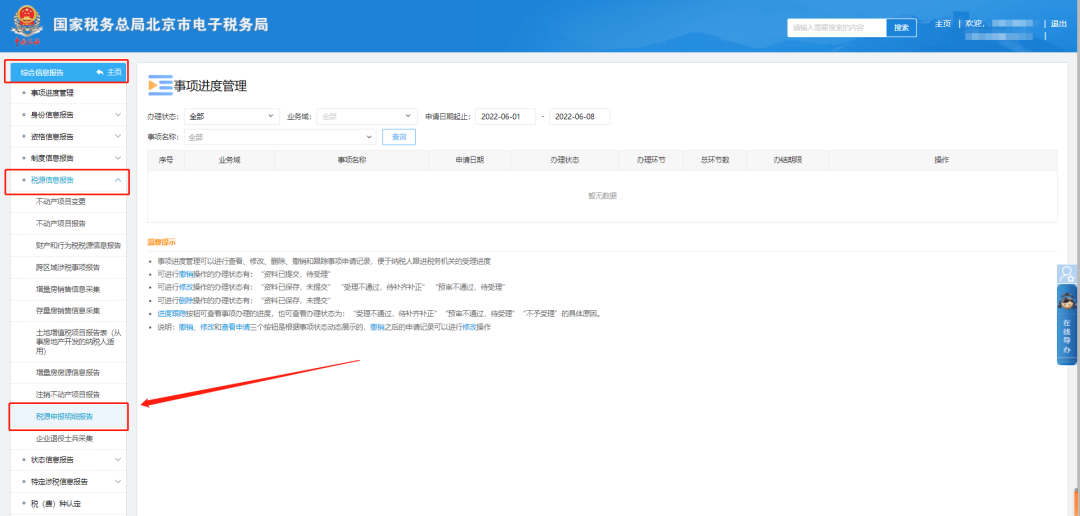1080x516 pixels.
Task: Click the 退出 logout link
Action: (1058, 24)
